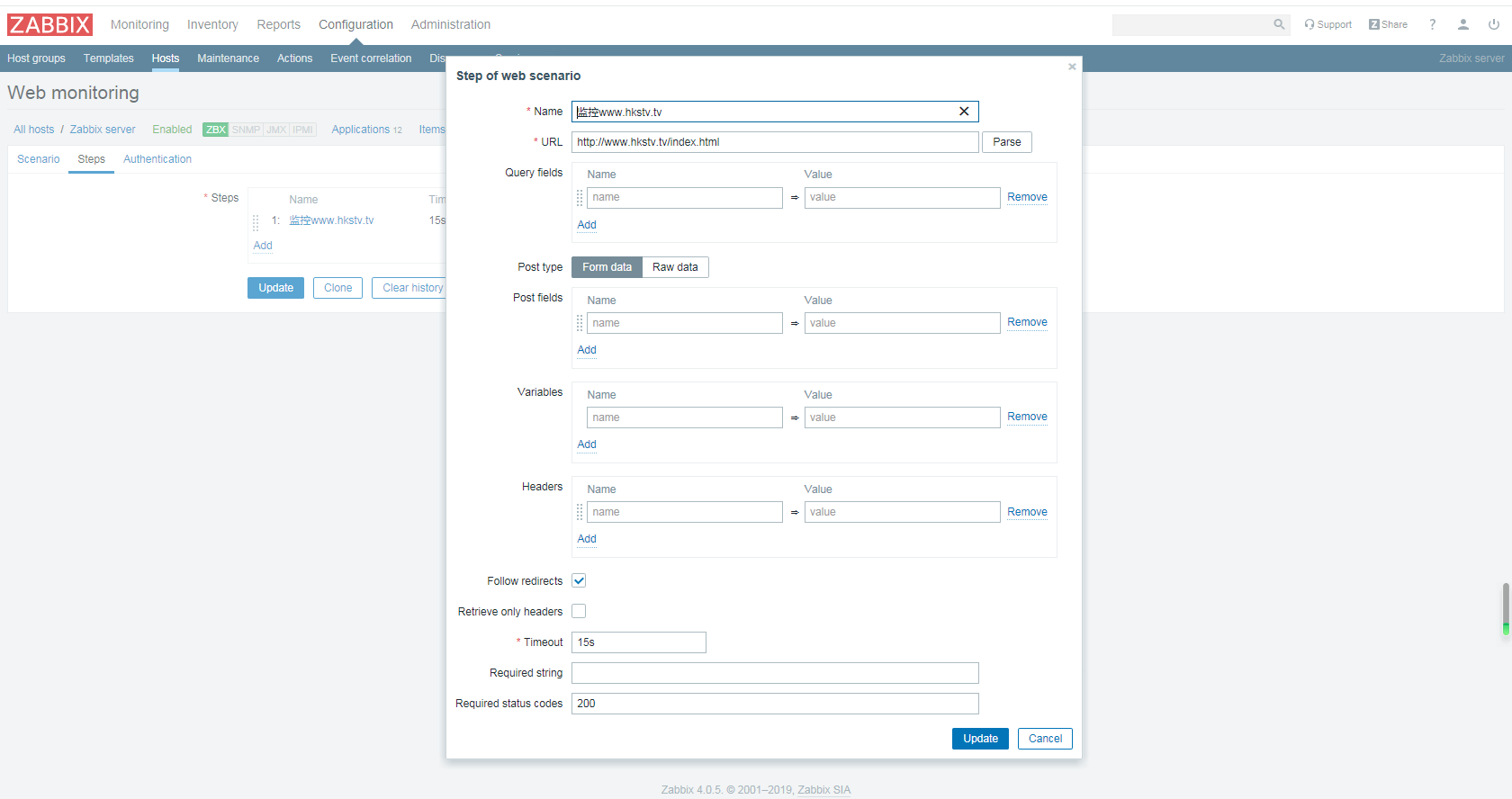Open help question mark icon
This screenshot has width=1512, height=799.
pyautogui.click(x=1433, y=24)
